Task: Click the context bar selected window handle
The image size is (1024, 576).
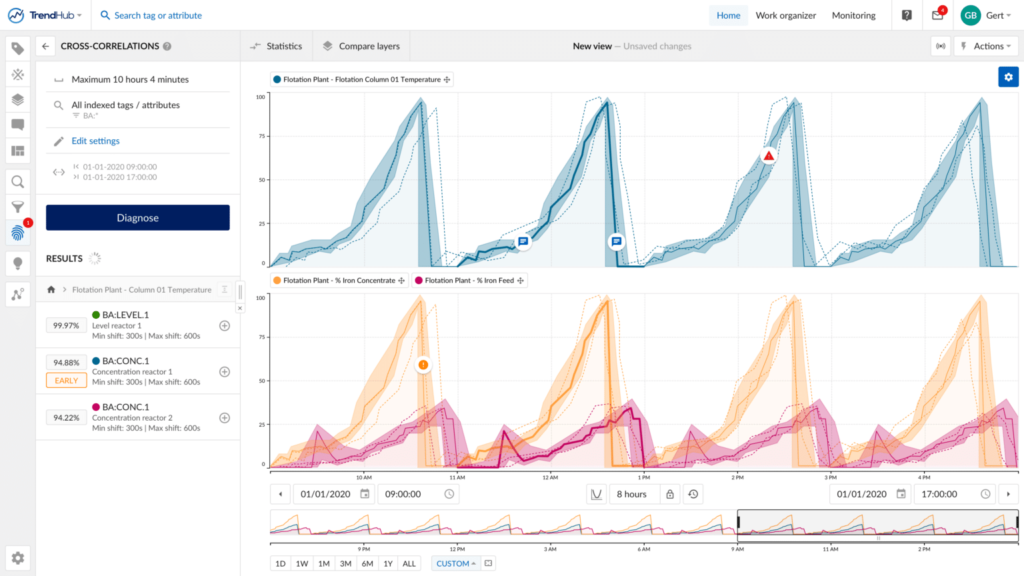Action: pyautogui.click(x=878, y=538)
